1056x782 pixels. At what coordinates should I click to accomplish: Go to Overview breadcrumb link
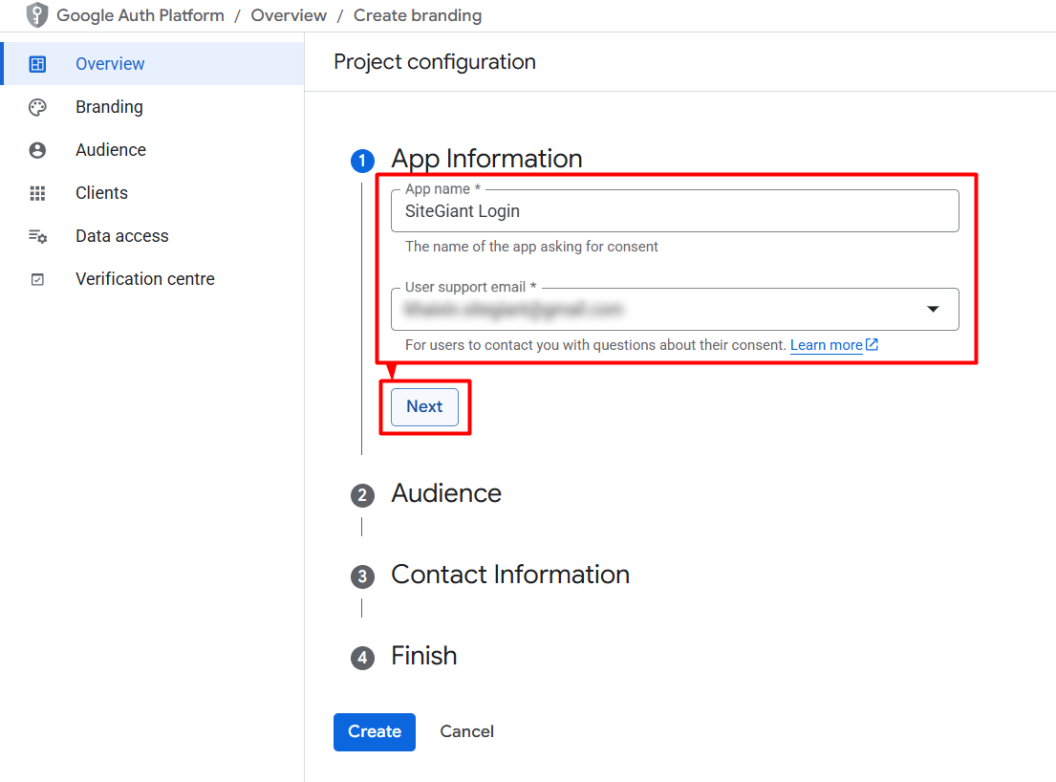coord(289,15)
